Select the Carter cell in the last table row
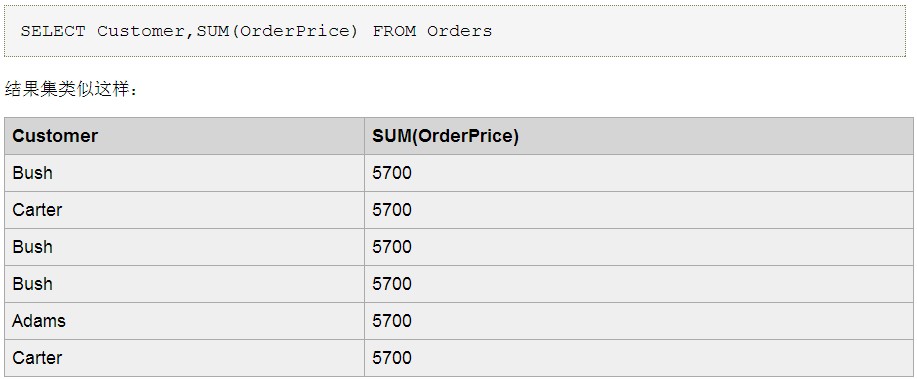This screenshot has height=379, width=917. pos(184,357)
